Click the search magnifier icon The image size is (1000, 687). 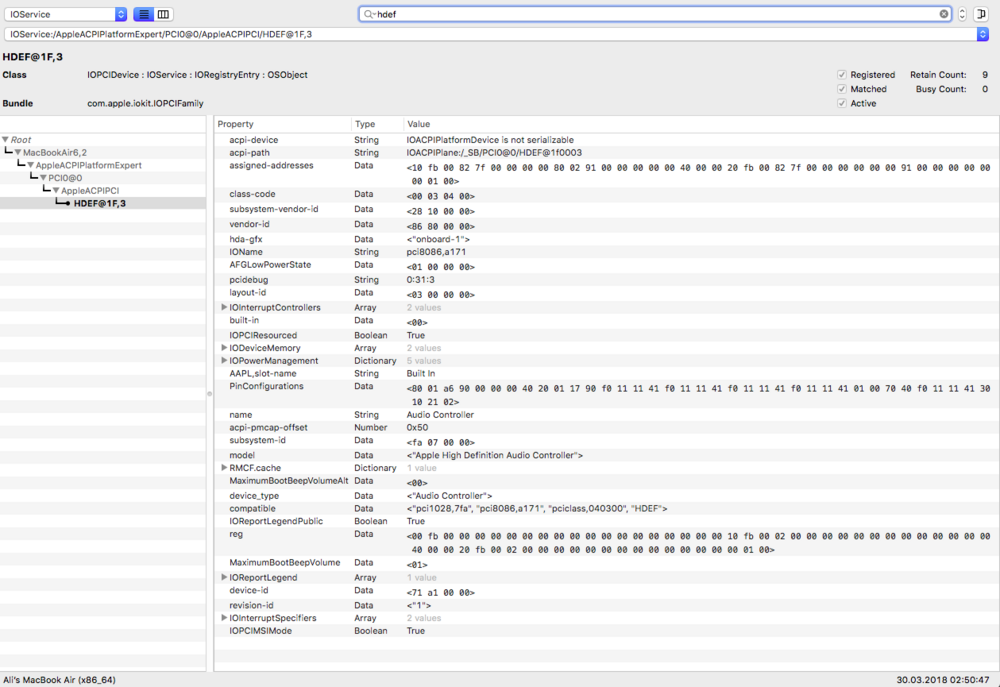point(369,14)
